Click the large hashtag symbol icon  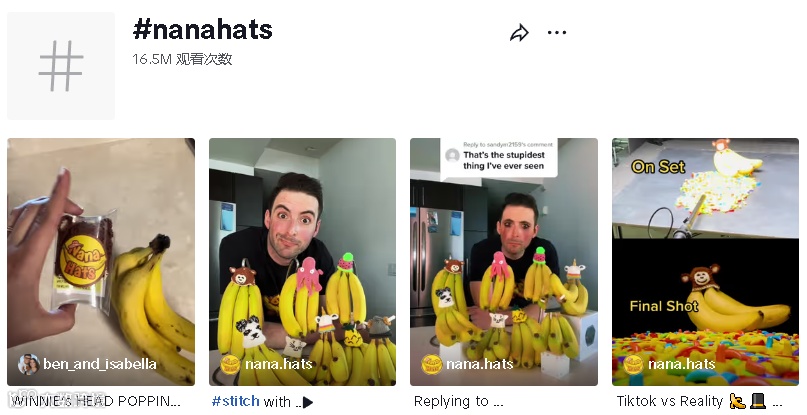pyautogui.click(x=61, y=66)
